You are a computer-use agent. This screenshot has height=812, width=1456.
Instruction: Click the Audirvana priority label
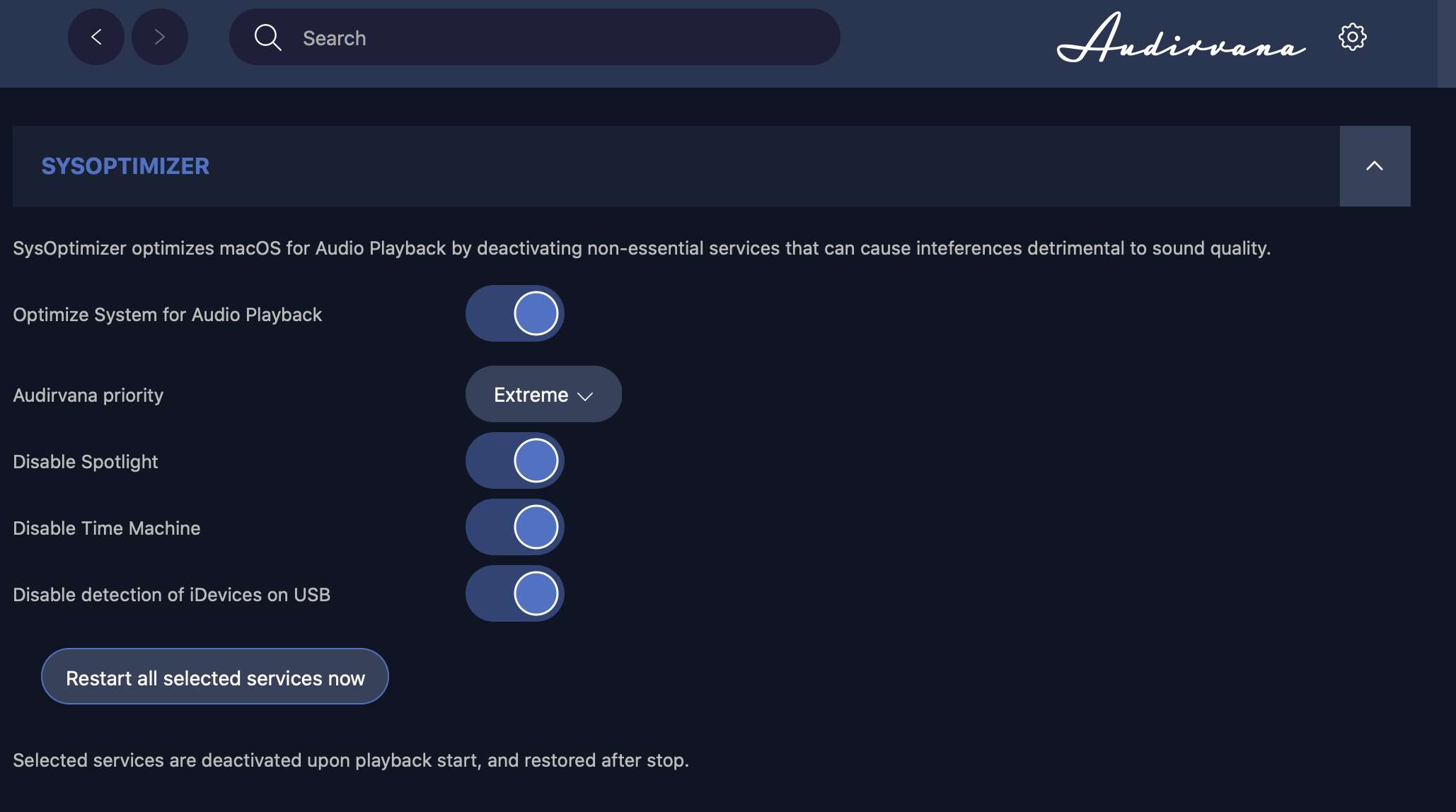coord(88,395)
